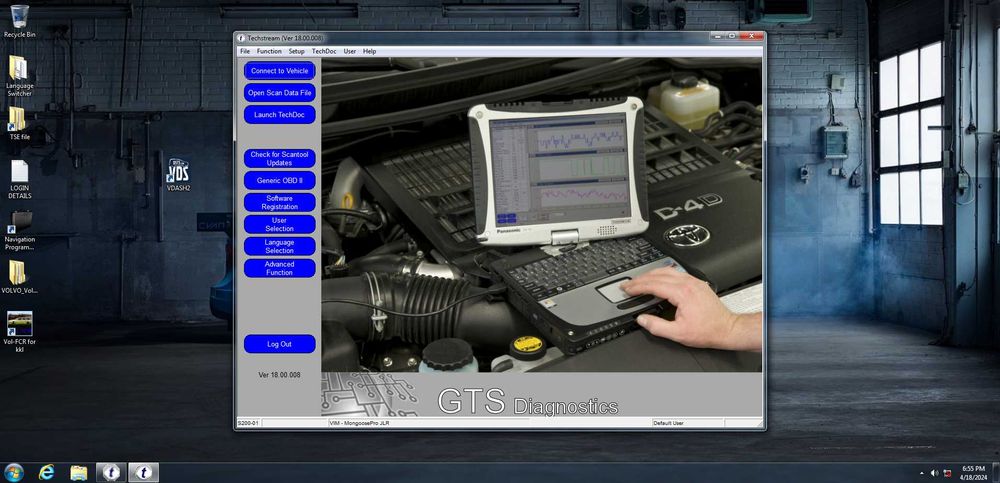Click Connect to Vehicle button
The image size is (1000, 483).
[x=279, y=71]
